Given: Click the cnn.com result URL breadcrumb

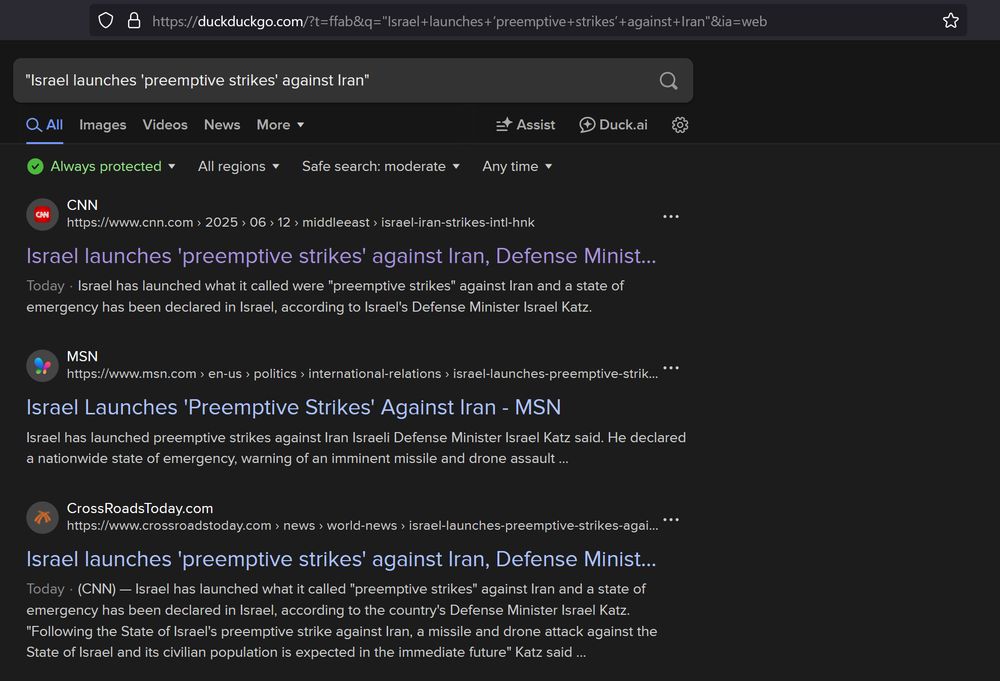Looking at the screenshot, I should [x=300, y=223].
